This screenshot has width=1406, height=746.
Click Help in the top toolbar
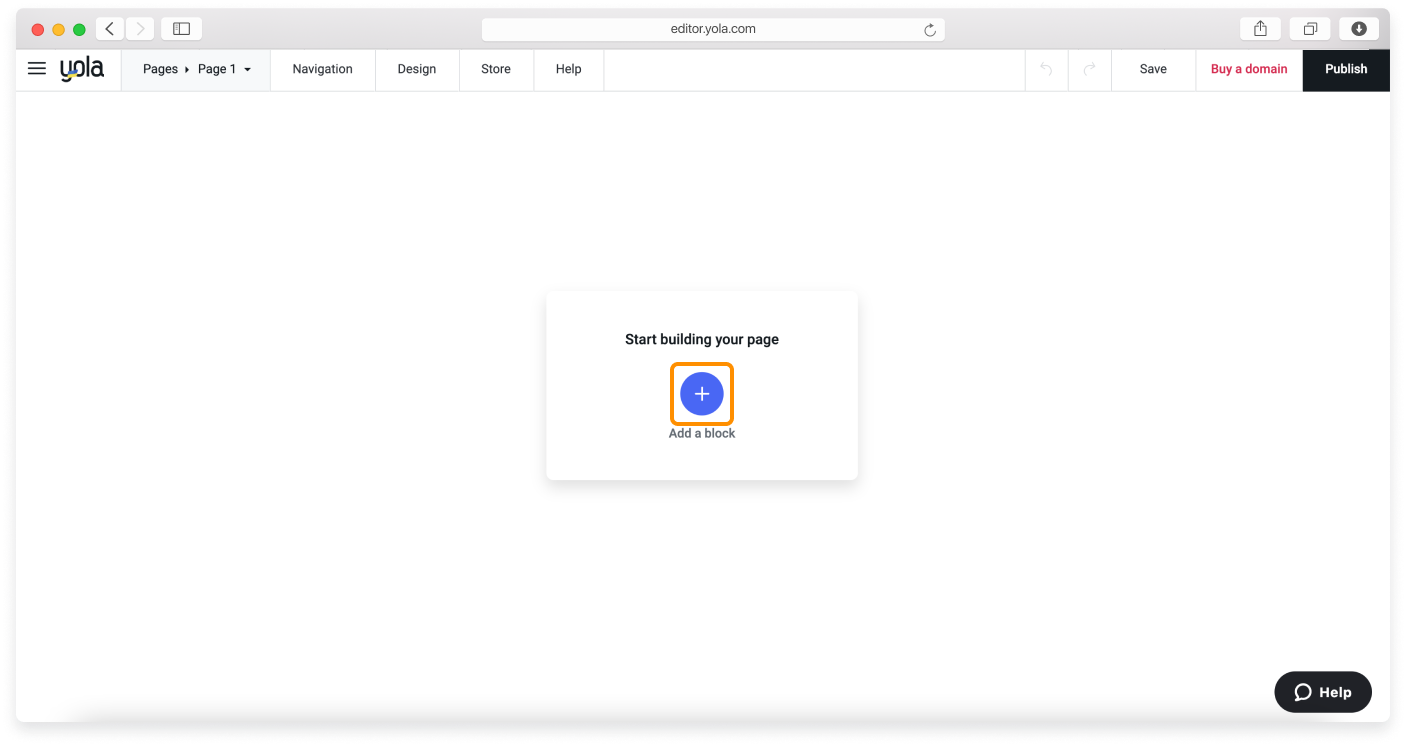[568, 69]
